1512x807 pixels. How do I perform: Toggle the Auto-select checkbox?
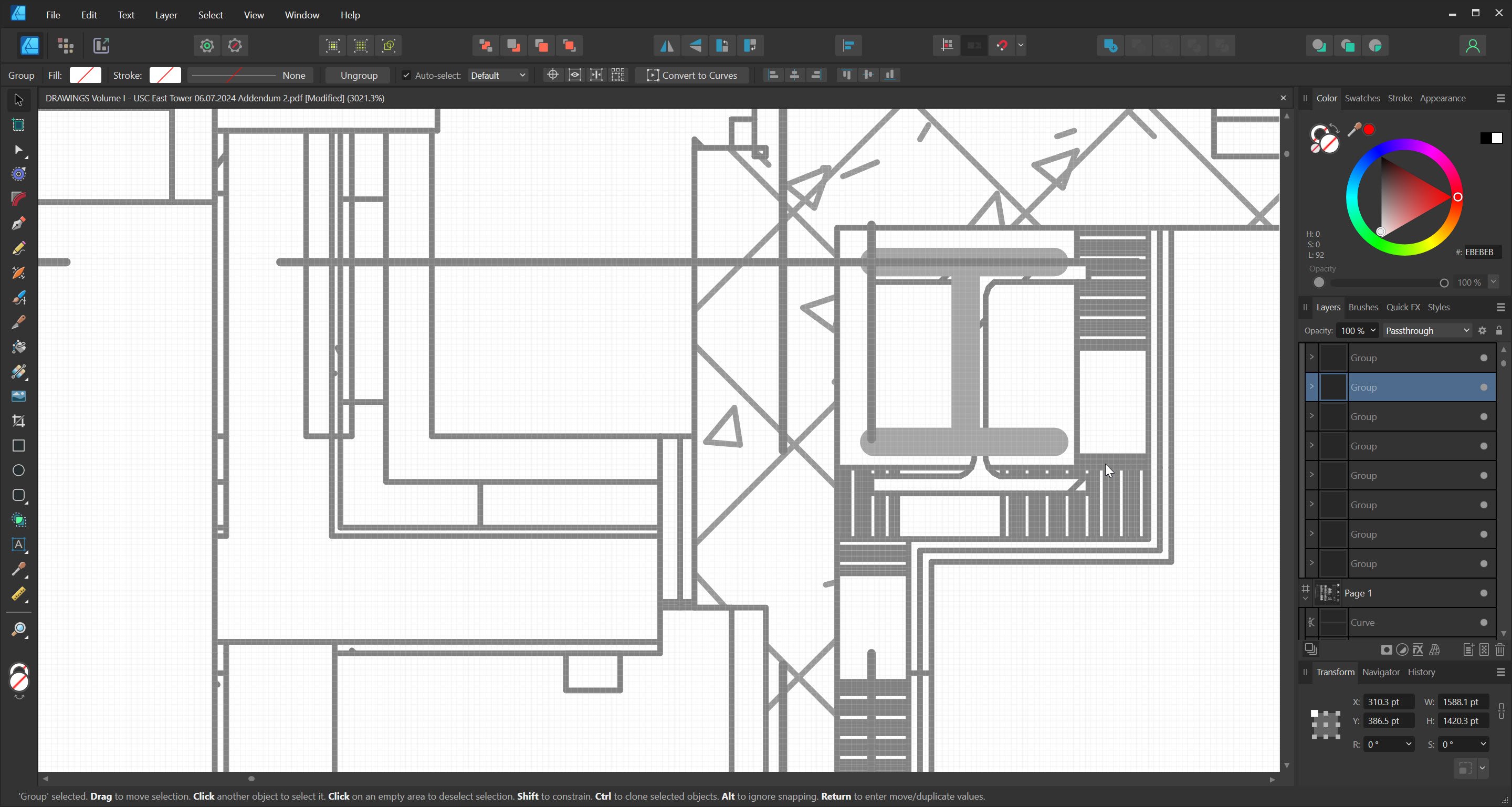[406, 75]
